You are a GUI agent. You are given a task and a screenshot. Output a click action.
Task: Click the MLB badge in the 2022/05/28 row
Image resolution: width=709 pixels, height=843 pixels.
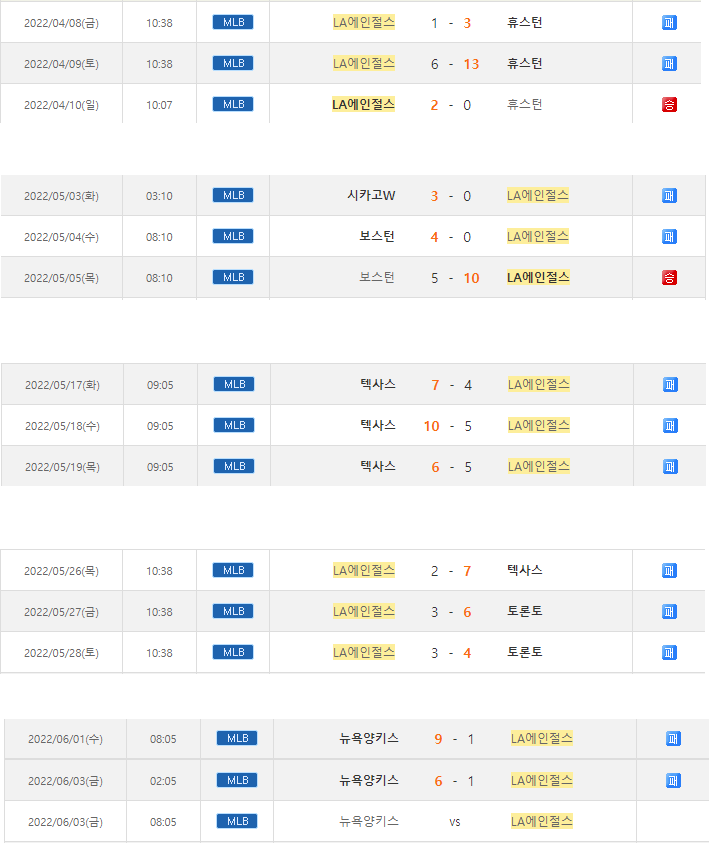pos(234,652)
